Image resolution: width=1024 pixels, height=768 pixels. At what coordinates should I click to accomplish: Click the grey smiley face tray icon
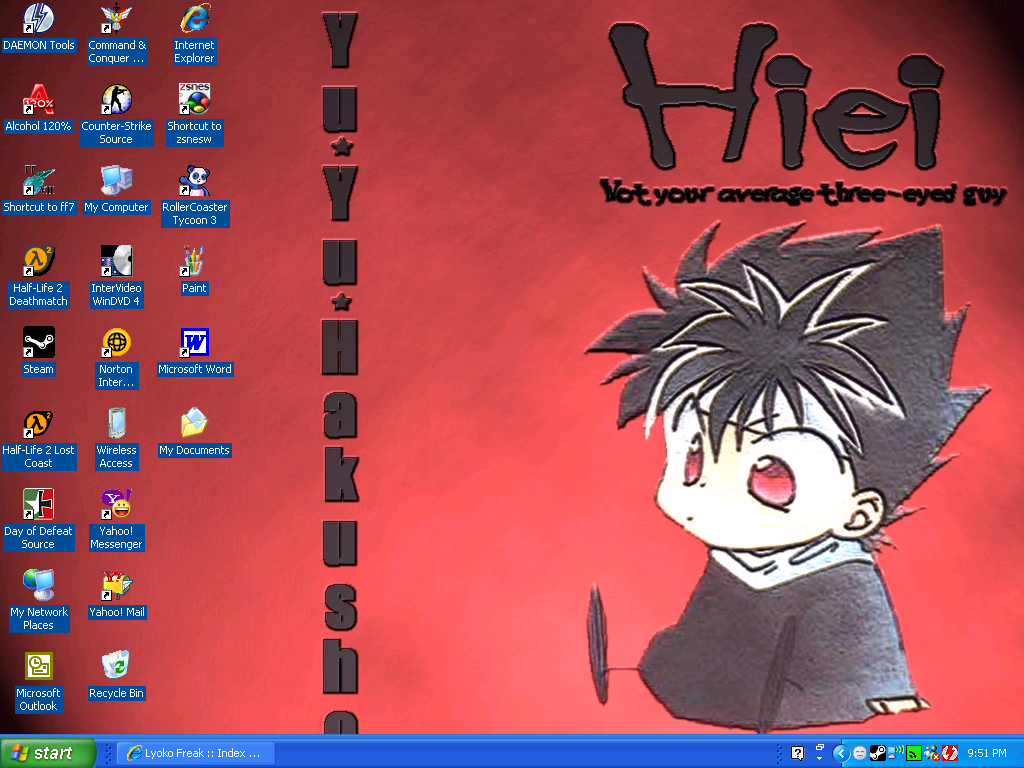click(x=860, y=753)
